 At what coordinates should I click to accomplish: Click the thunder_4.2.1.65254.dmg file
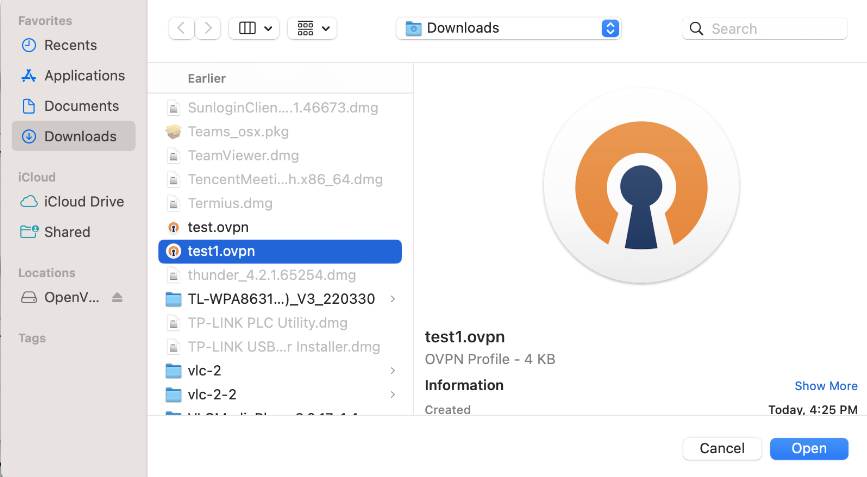[x=280, y=275]
